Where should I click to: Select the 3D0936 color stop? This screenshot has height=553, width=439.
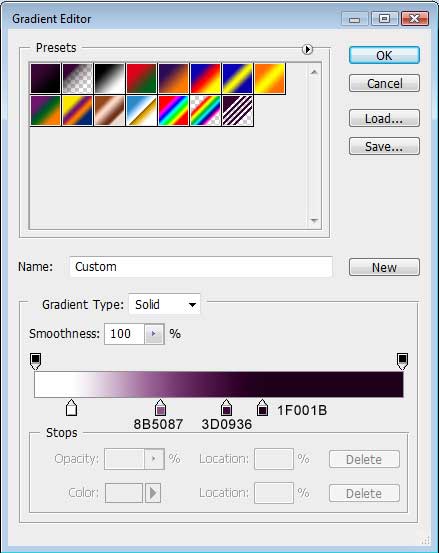(x=226, y=408)
